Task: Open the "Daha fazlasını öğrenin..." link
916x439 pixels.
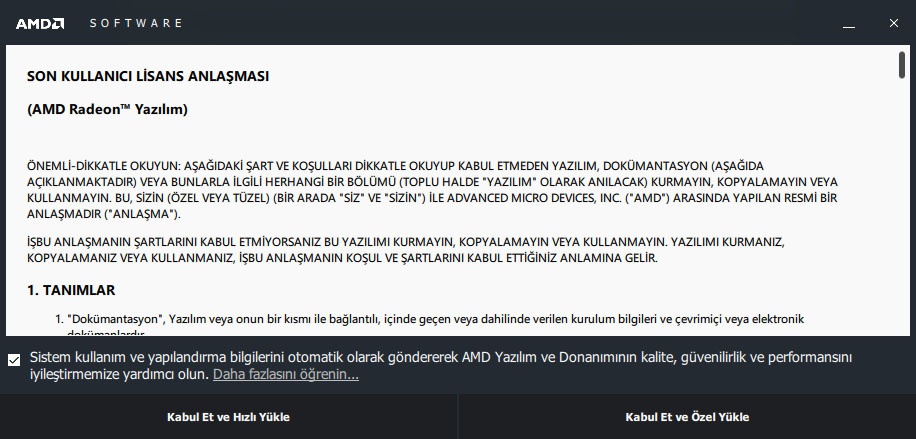Action: point(286,374)
